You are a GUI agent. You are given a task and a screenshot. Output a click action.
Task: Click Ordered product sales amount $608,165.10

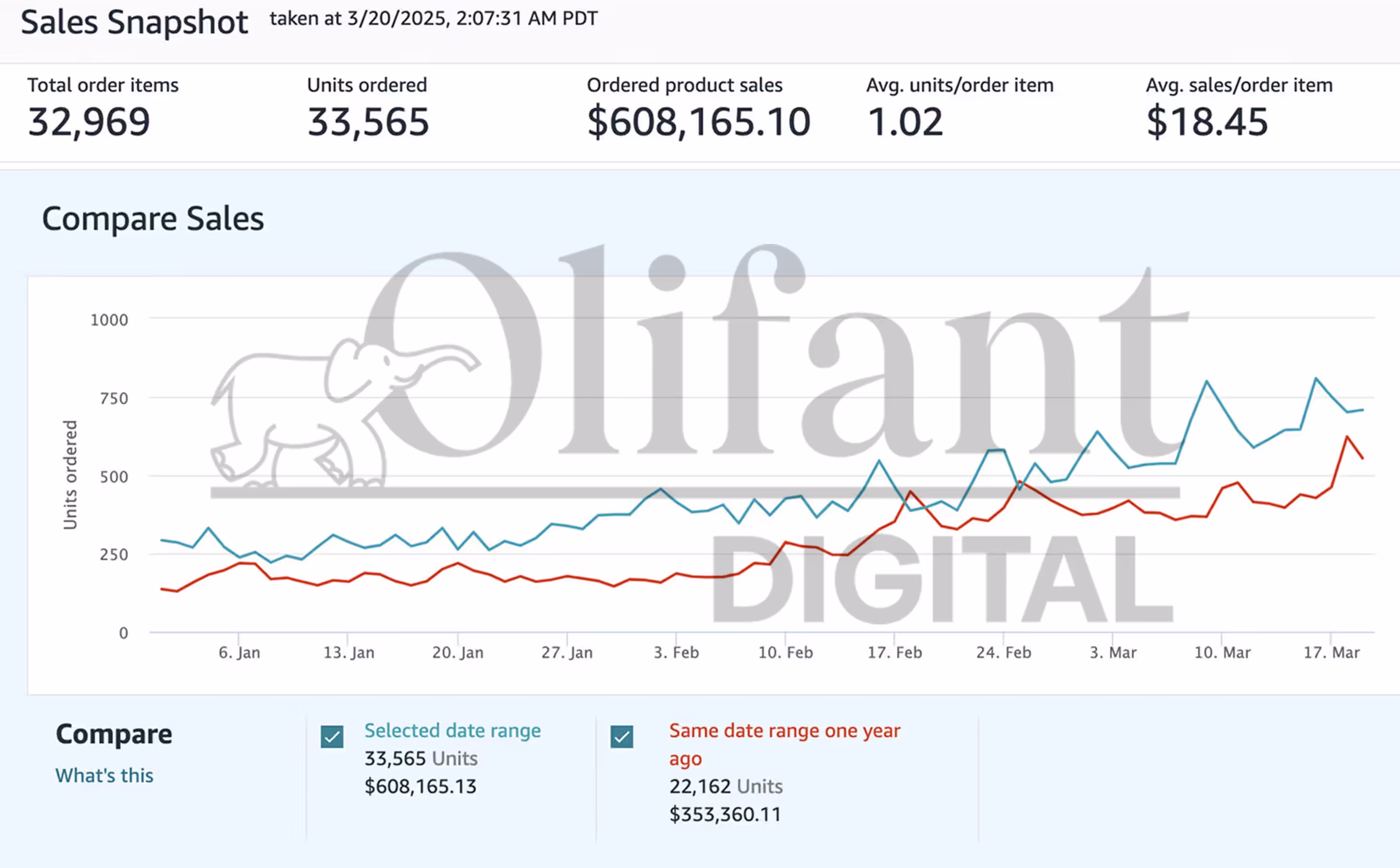coord(698,122)
